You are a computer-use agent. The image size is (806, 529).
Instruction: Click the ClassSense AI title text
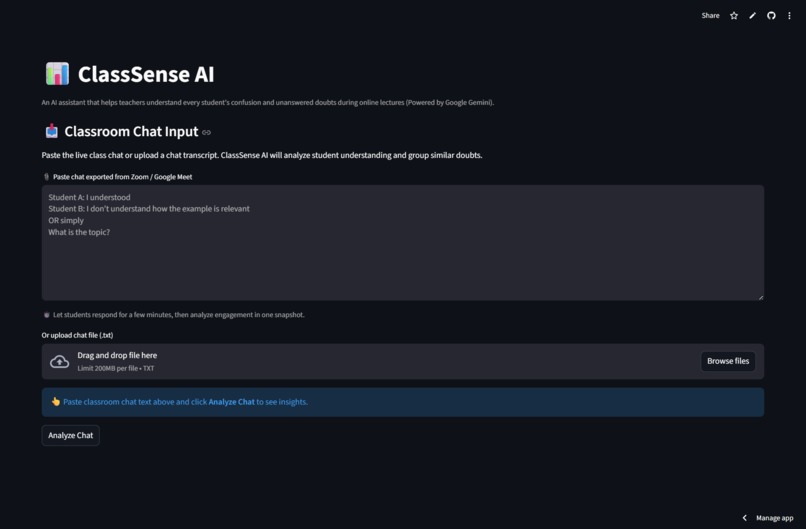point(146,74)
